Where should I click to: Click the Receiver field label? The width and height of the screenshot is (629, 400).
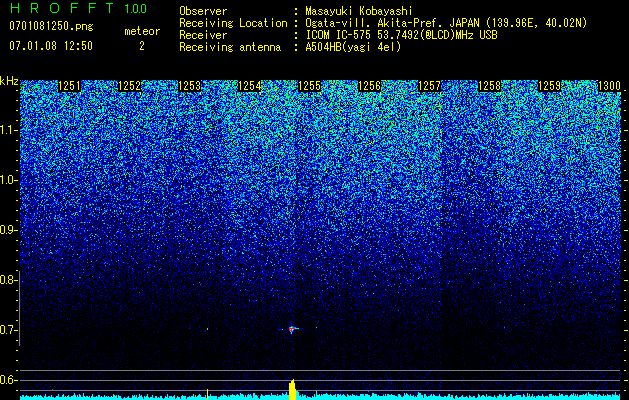click(203, 35)
